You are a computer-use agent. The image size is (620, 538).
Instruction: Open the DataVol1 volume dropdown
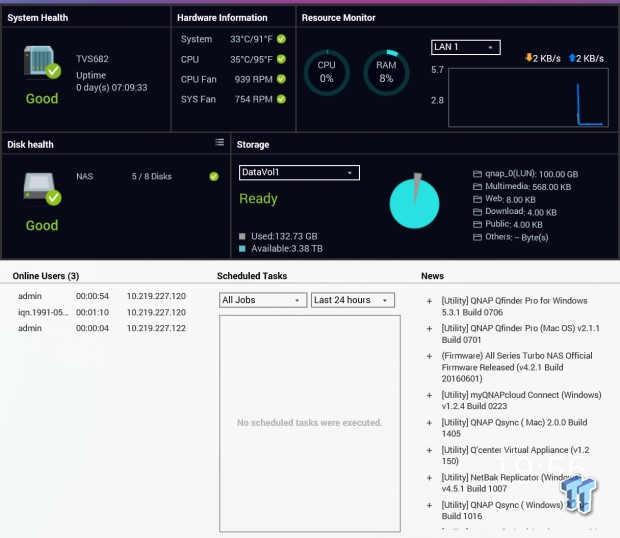click(x=299, y=173)
